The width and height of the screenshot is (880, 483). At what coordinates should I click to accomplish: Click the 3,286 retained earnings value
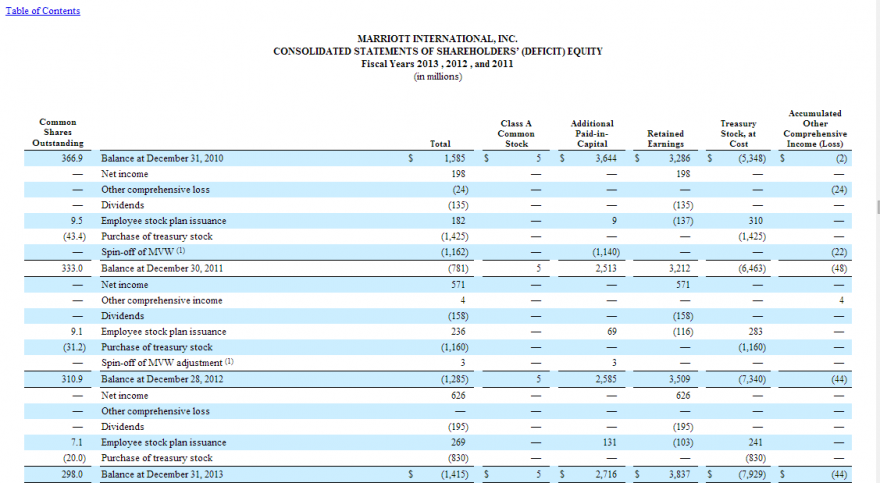pos(679,158)
